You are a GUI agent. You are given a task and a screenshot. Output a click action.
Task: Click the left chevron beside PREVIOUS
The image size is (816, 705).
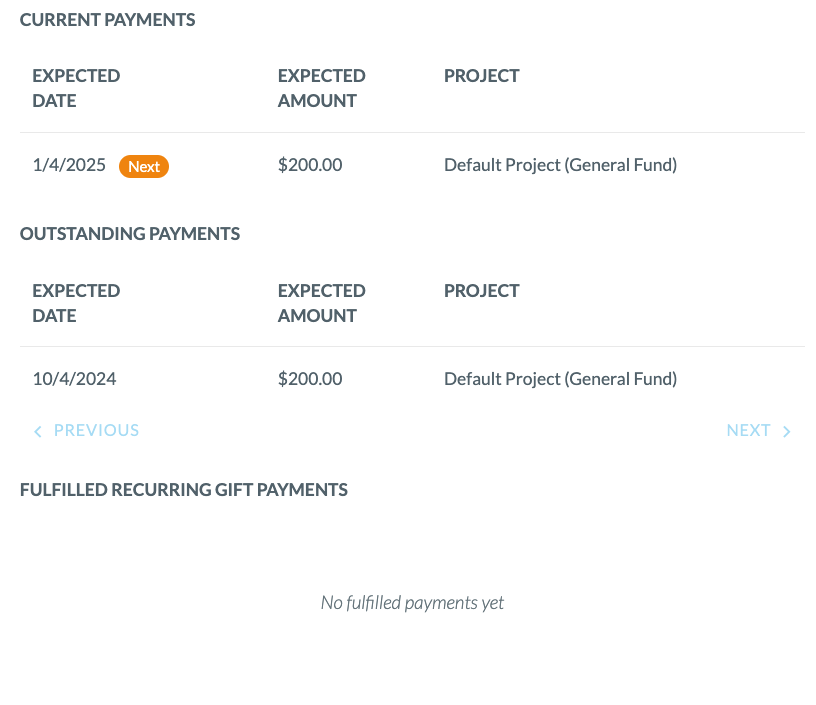[37, 431]
